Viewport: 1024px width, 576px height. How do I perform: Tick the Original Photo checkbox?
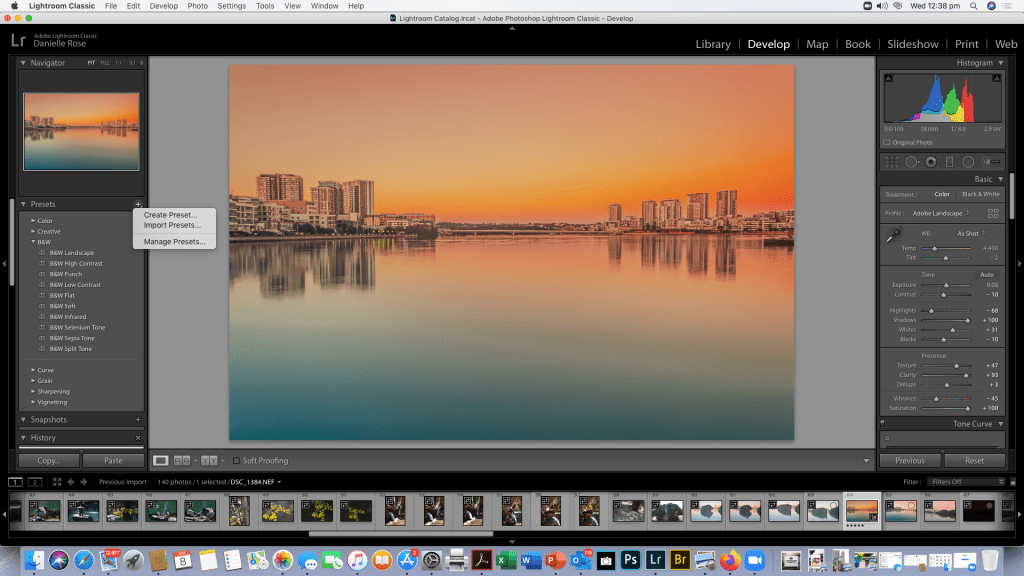(x=887, y=142)
